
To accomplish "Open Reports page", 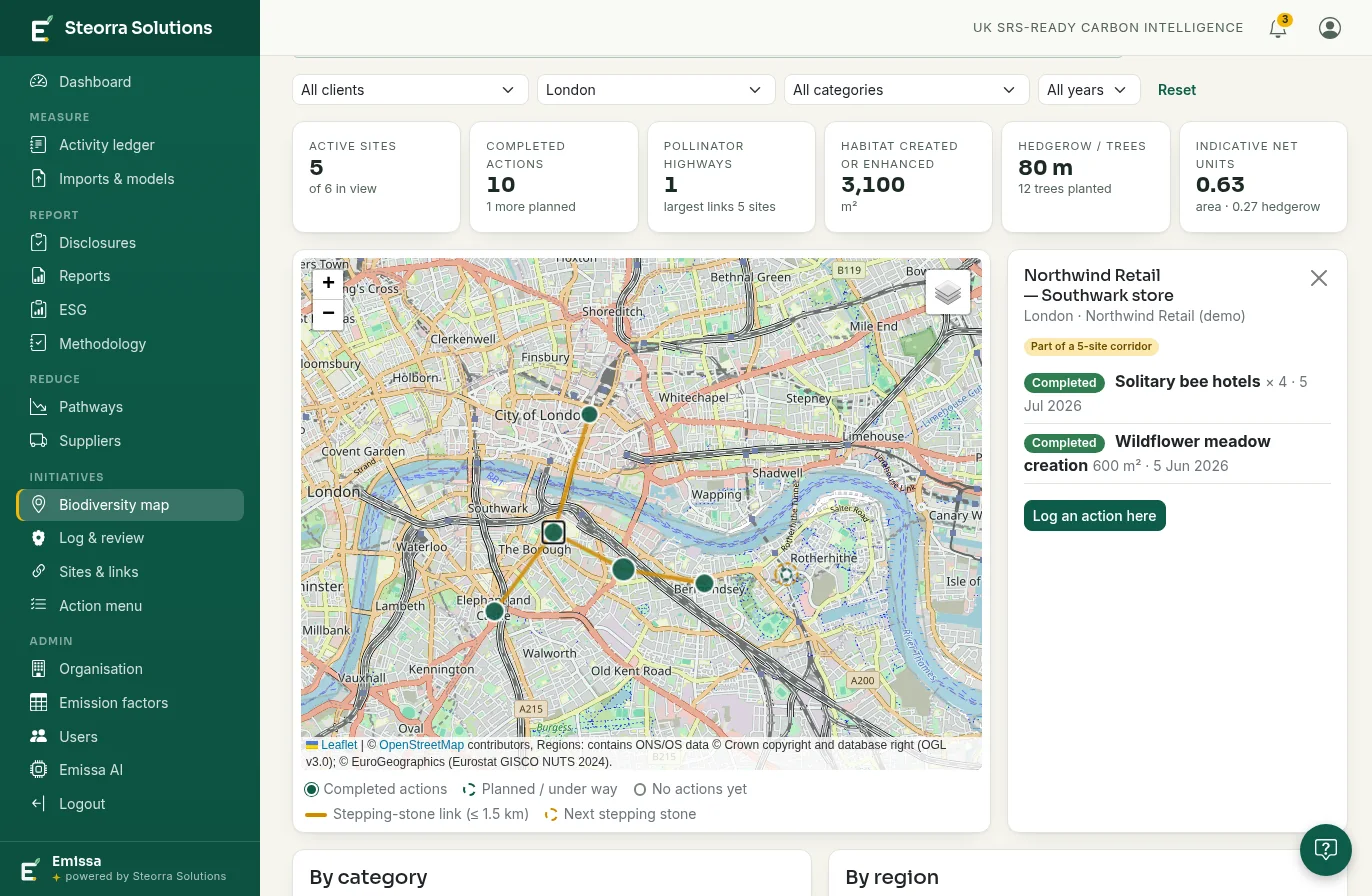I will tap(130, 276).
